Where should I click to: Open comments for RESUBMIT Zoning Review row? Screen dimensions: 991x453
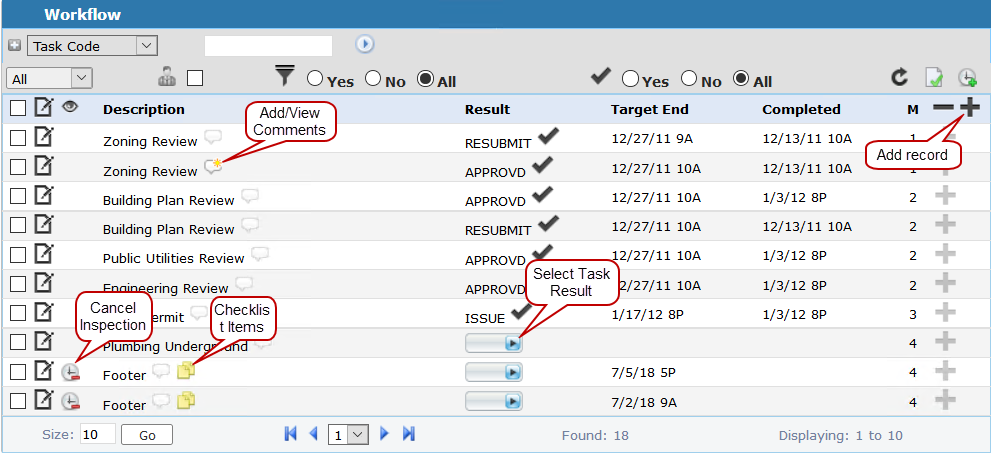[214, 138]
